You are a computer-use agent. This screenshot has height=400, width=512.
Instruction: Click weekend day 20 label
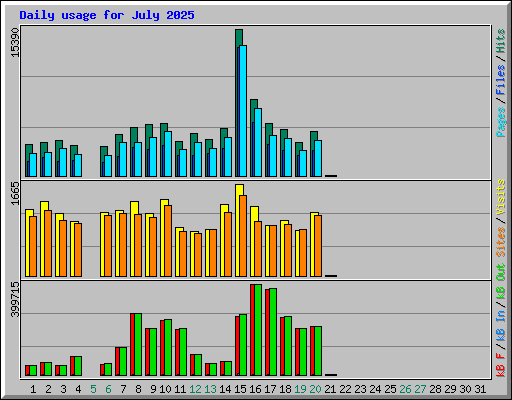coord(315,389)
